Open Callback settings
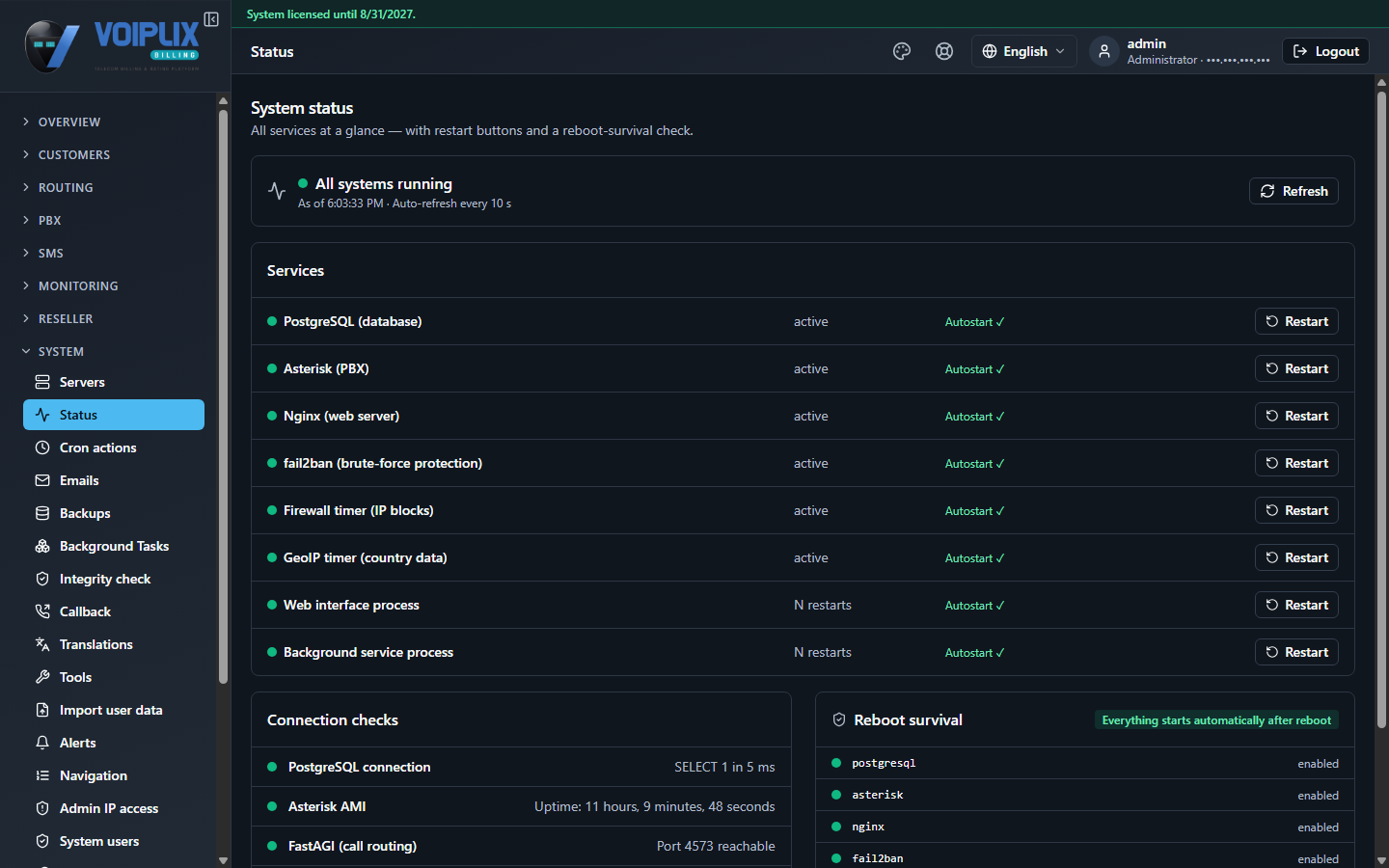This screenshot has height=868, width=1389. tap(114, 611)
